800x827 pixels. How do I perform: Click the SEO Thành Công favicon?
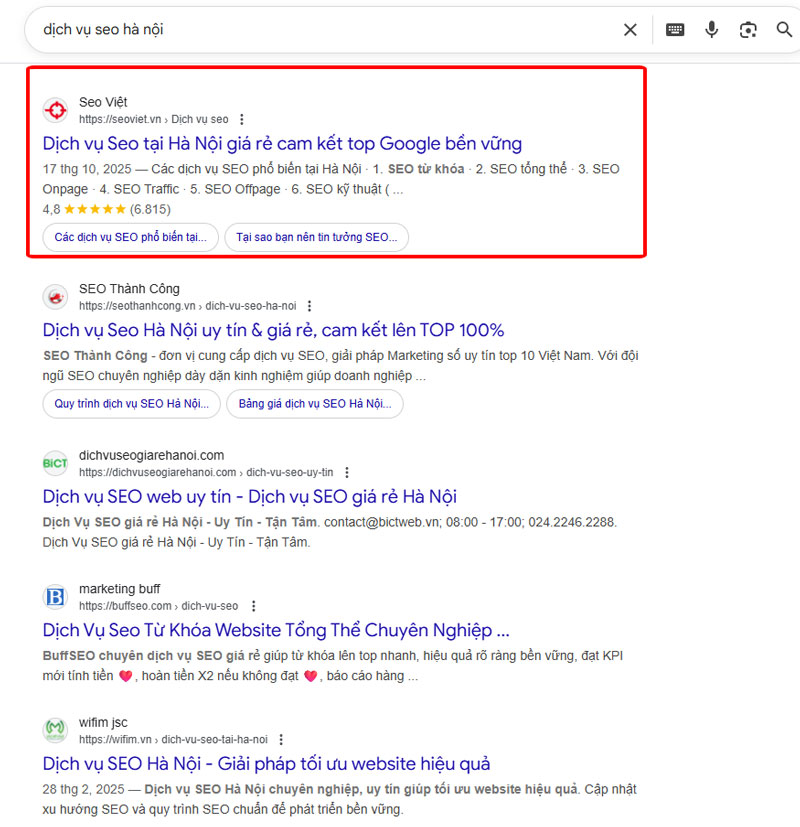[55, 296]
